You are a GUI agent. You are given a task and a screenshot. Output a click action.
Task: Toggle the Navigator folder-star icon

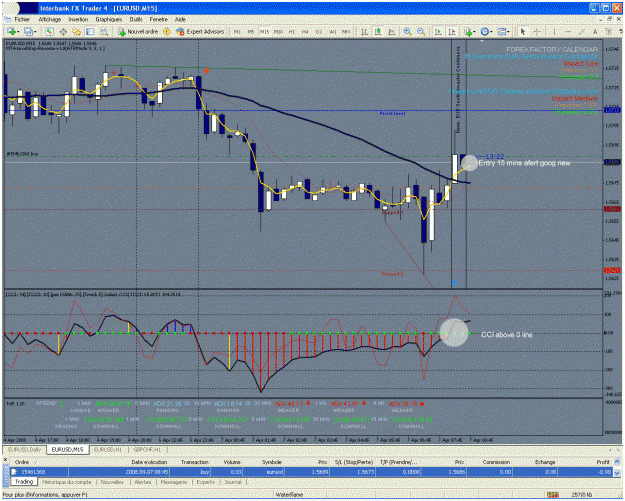click(x=77, y=31)
